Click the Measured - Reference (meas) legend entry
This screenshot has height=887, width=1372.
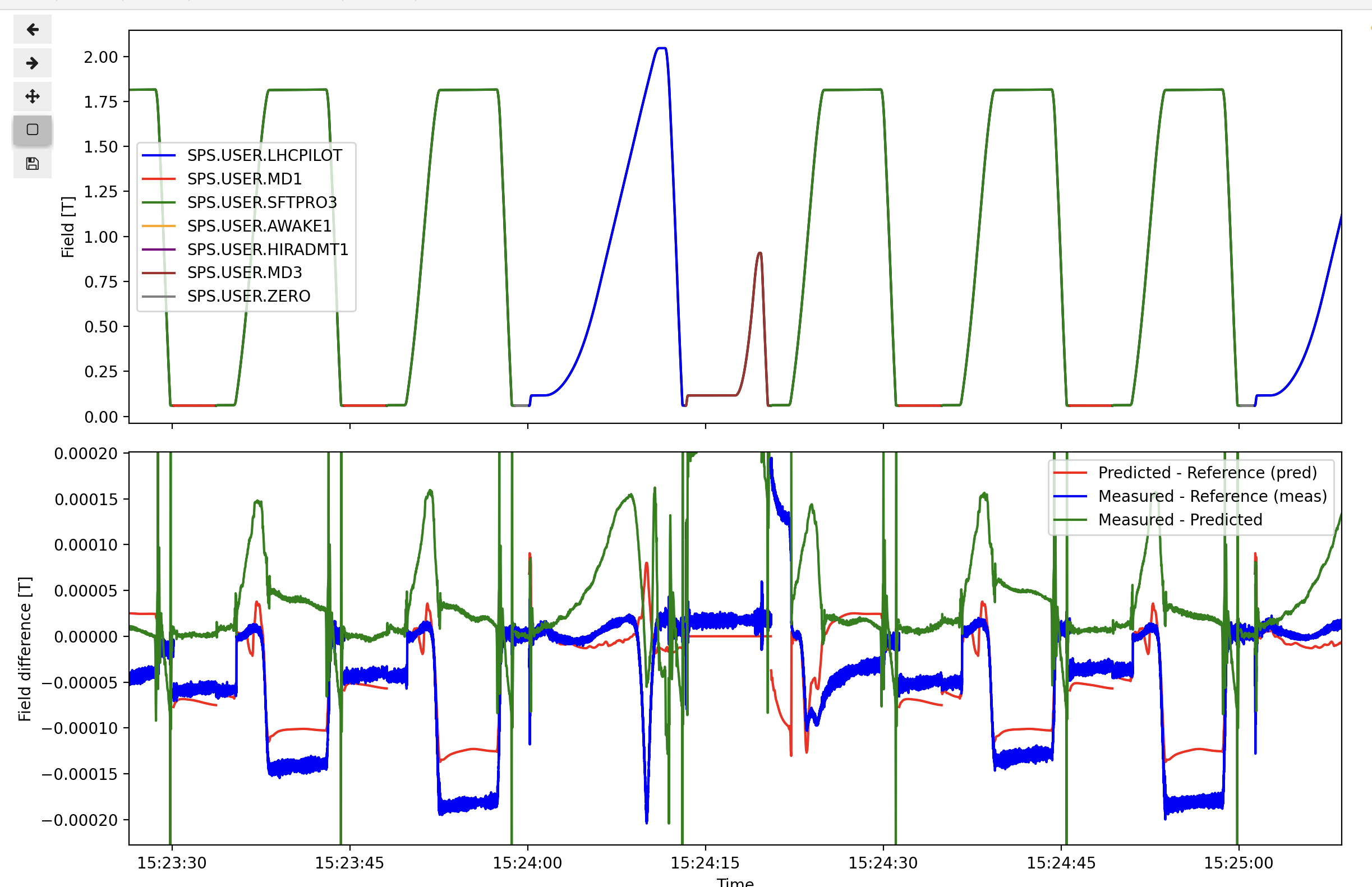[1212, 497]
